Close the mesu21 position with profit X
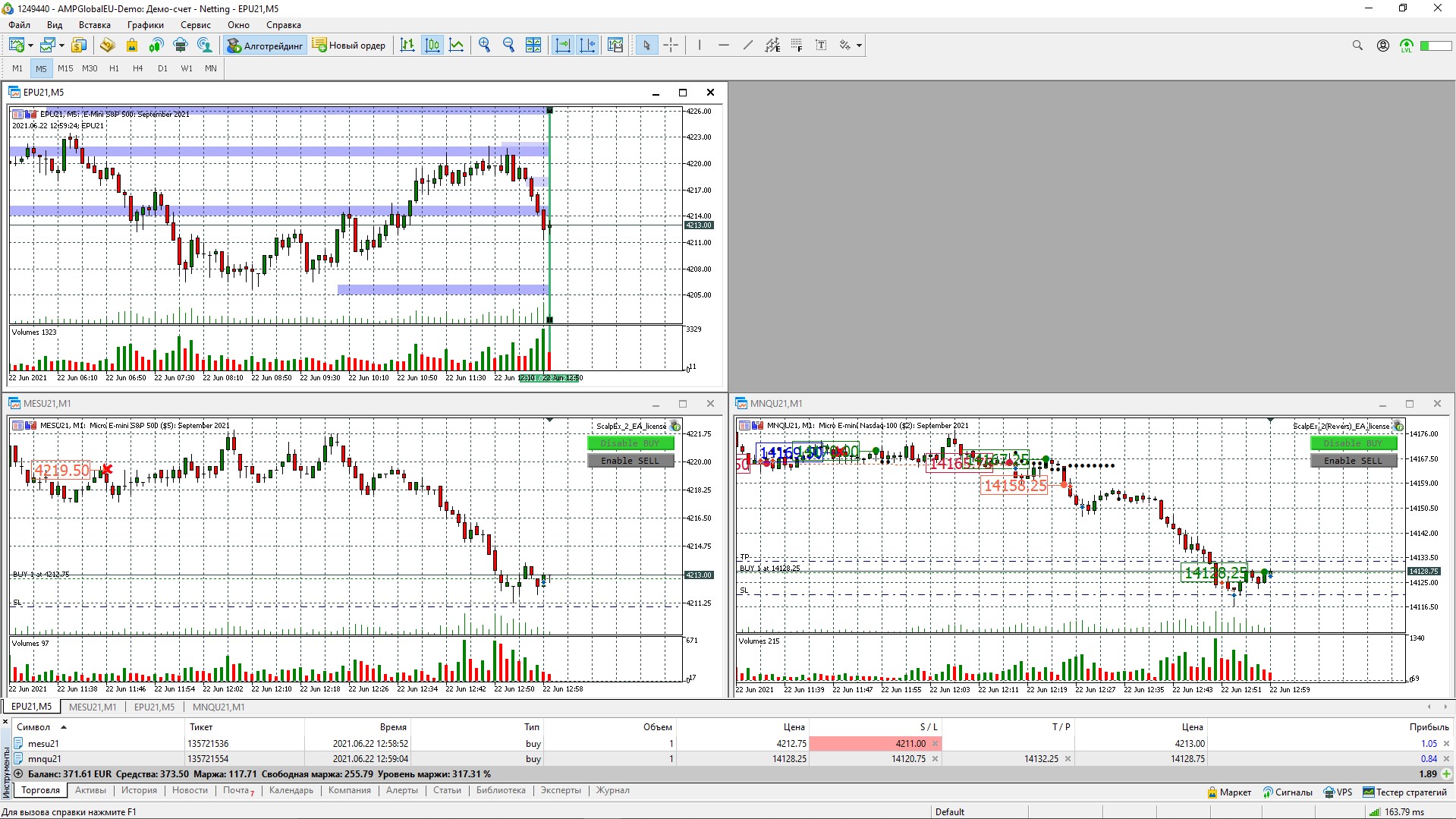1456x819 pixels. 1446,744
